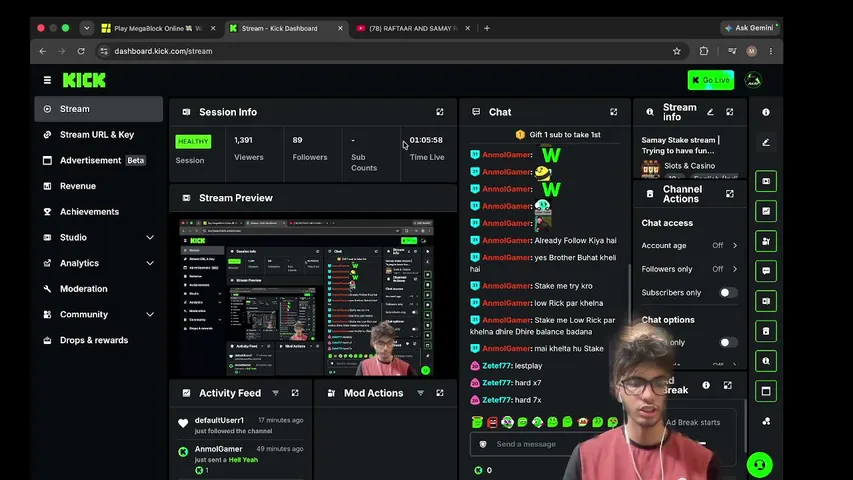Select Stream in sidebar
853x480 pixels.
[98, 109]
